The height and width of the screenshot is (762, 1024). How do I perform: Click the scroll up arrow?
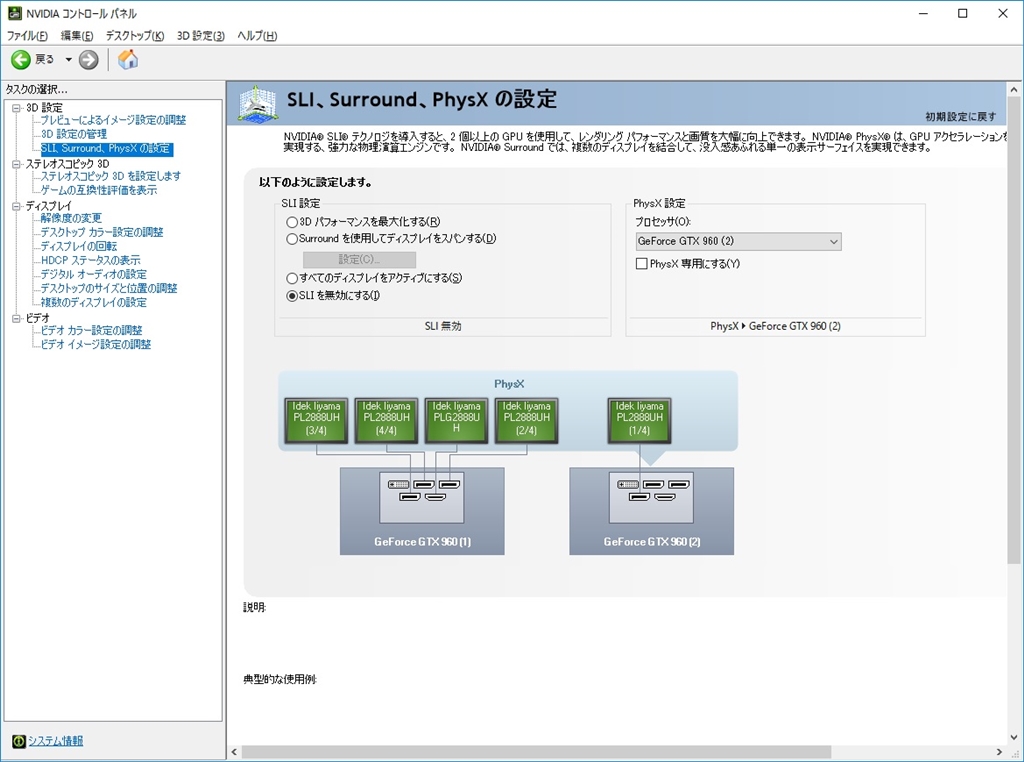[1014, 89]
